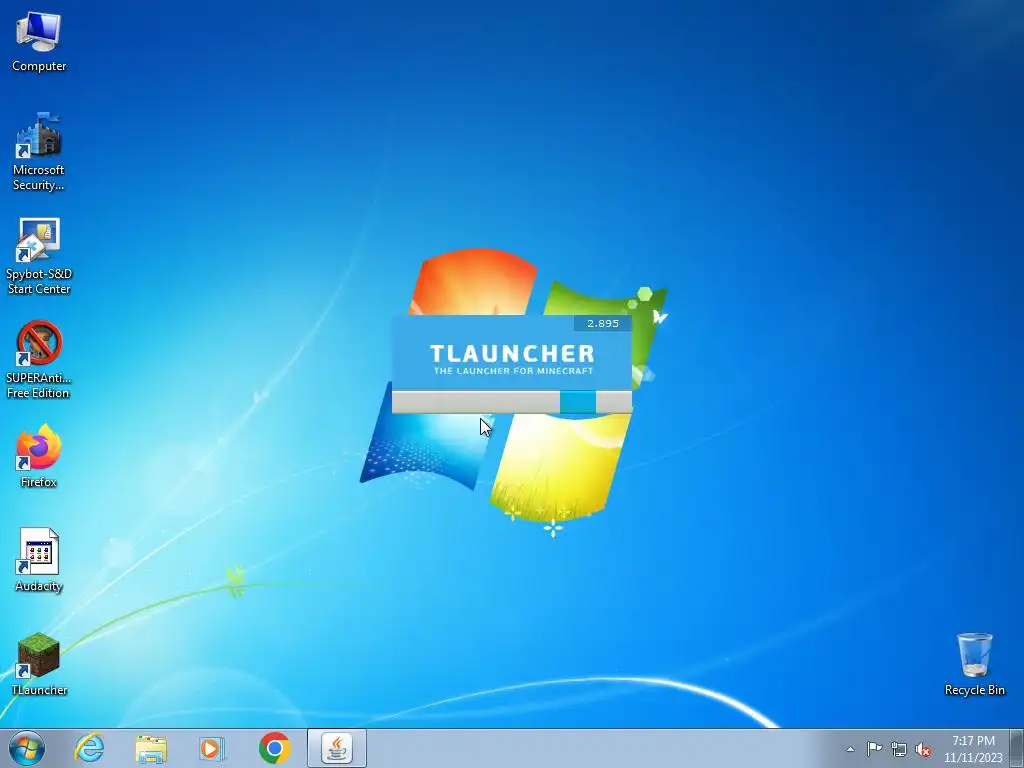Launch Internet Explorer from the taskbar
Viewport: 1024px width, 768px height.
pyautogui.click(x=89, y=748)
